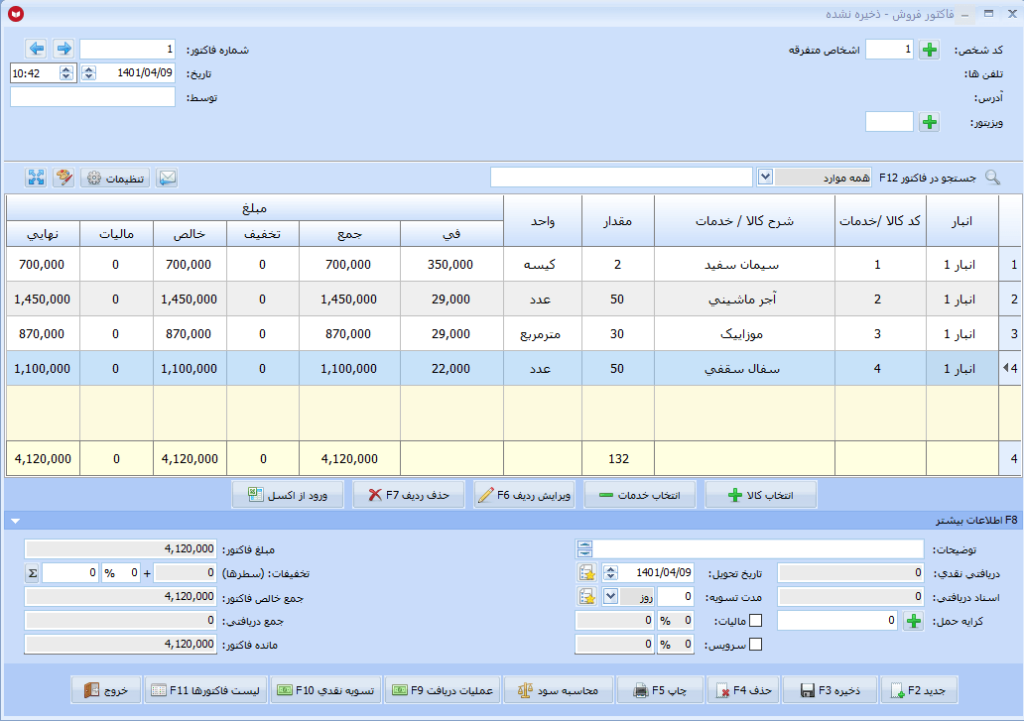Click the شماره فاکتور number field
Screen dimensions: 1024x721
[x=127, y=49]
